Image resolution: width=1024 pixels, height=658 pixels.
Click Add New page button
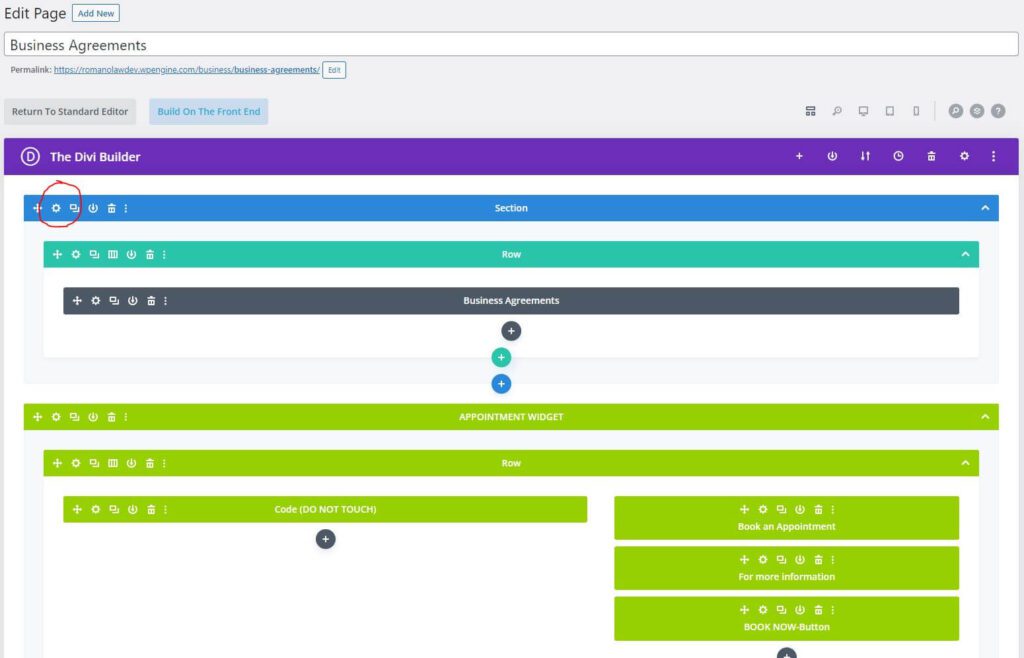(x=96, y=13)
